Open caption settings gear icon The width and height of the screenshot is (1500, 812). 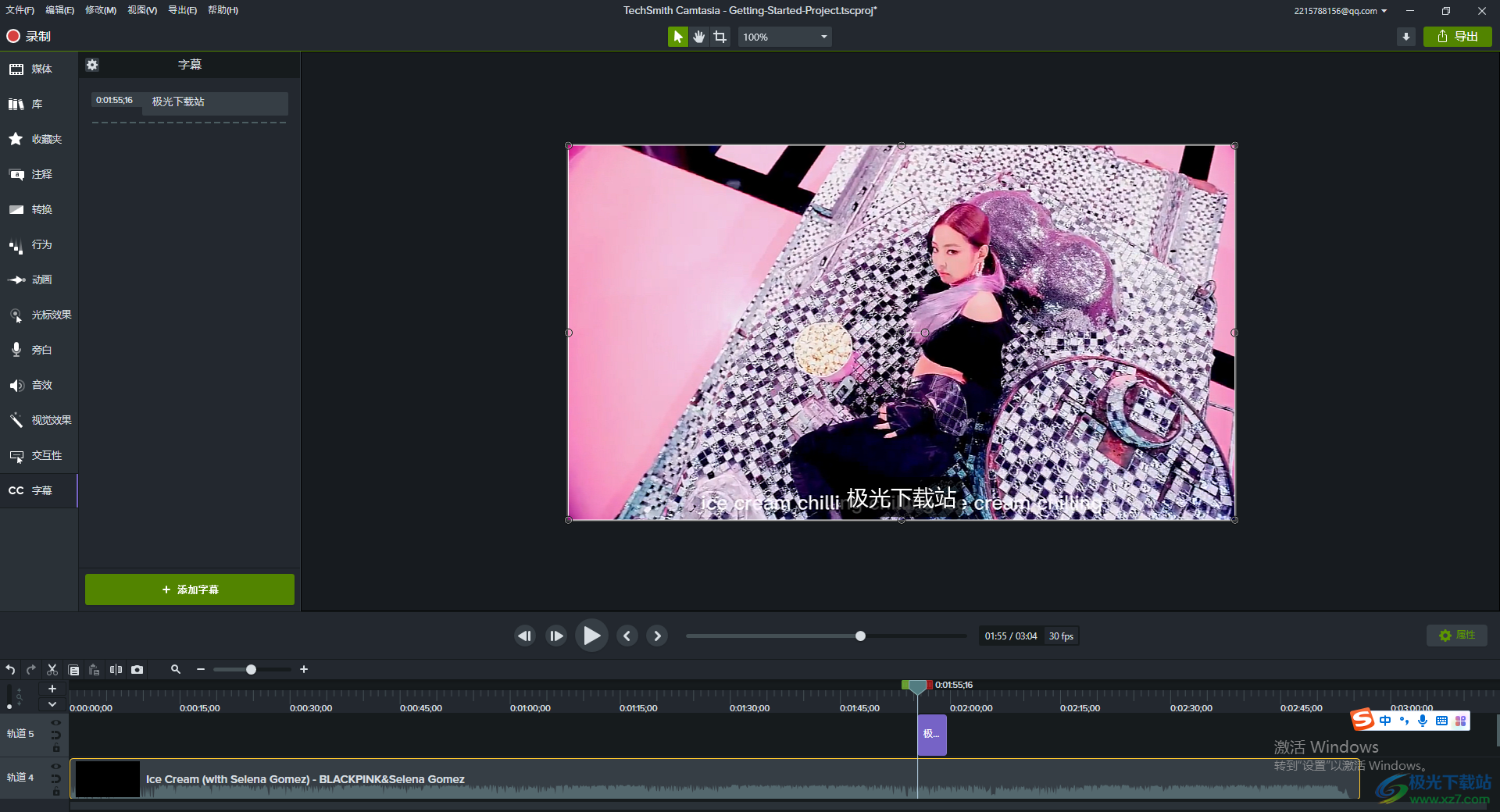pyautogui.click(x=92, y=65)
